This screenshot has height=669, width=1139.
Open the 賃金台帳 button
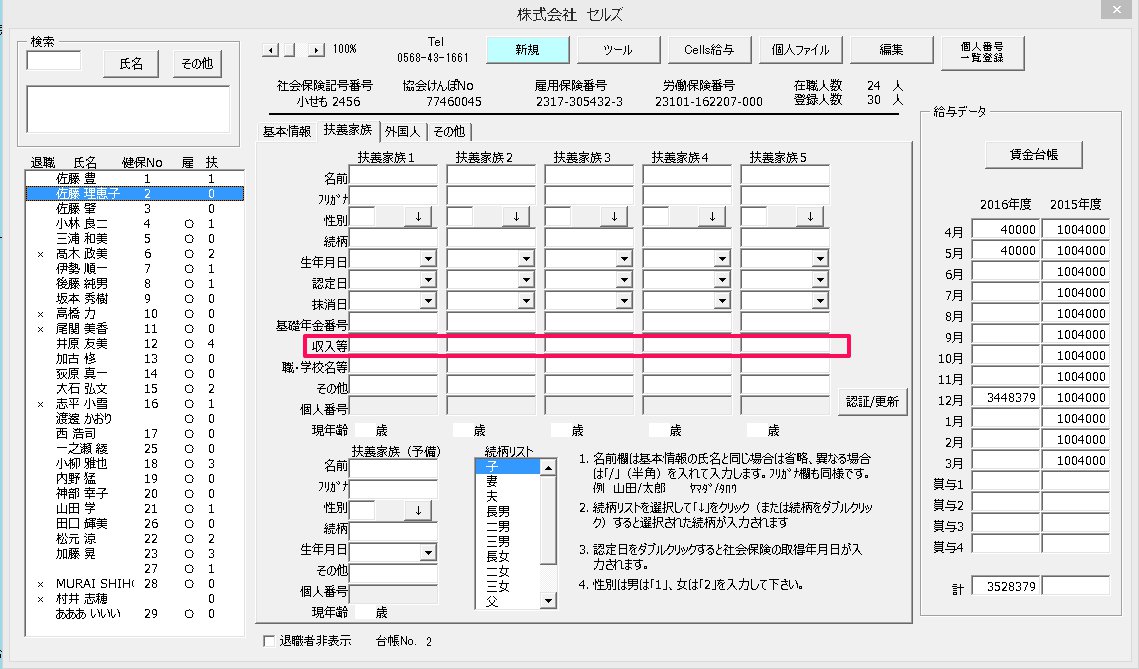point(1034,155)
